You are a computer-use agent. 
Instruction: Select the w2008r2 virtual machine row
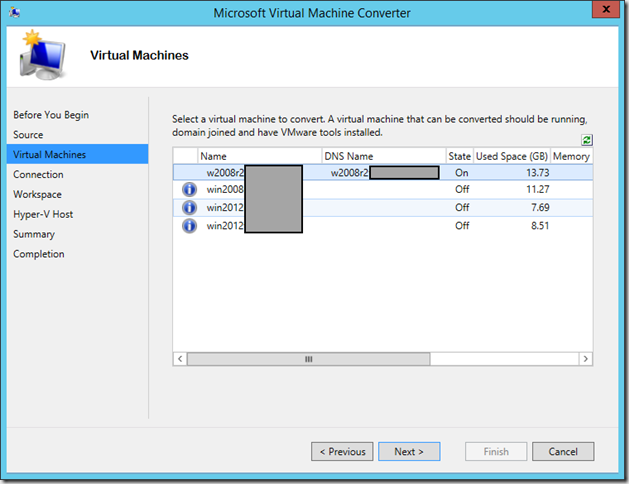(383, 173)
